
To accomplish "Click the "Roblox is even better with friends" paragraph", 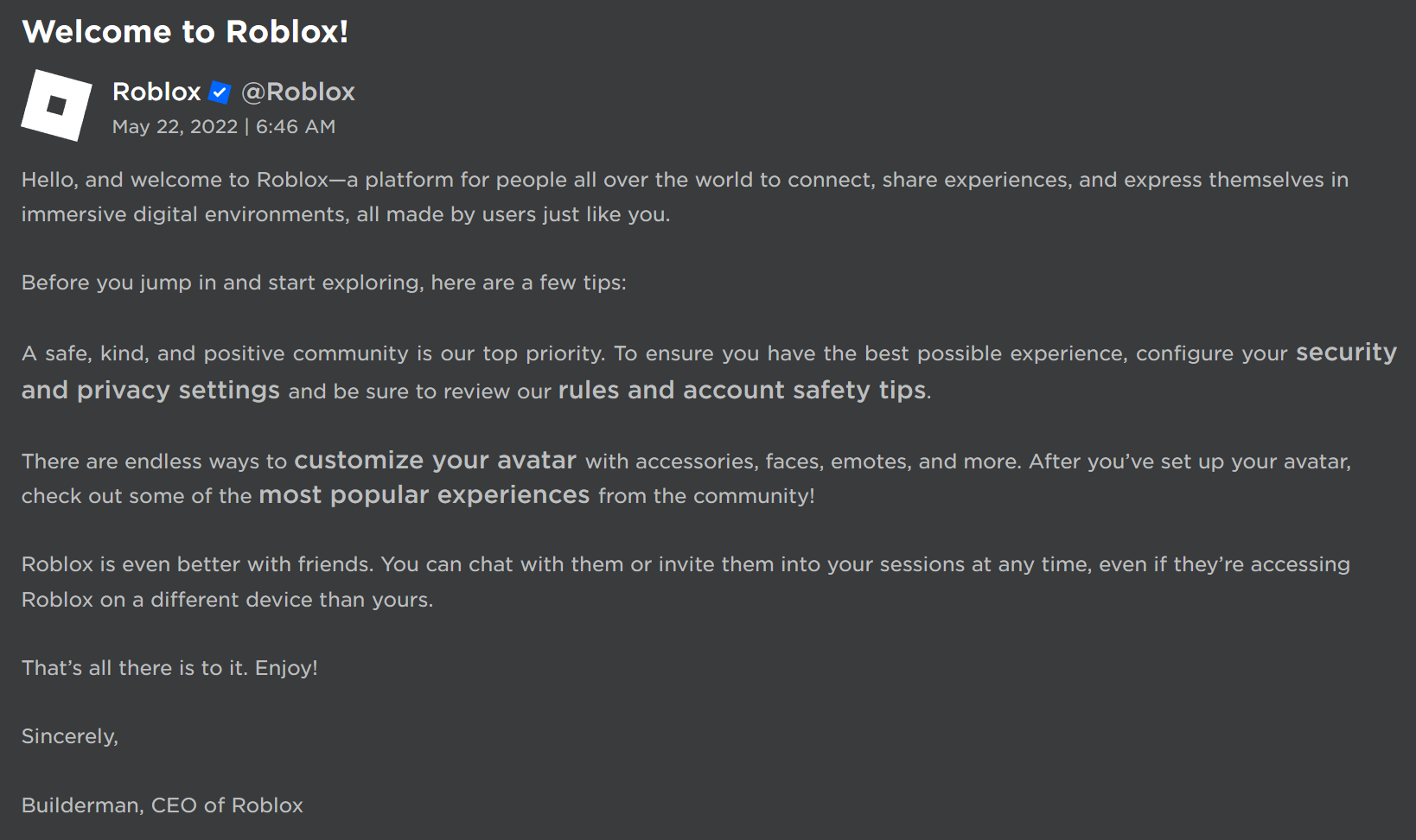I will point(605,564).
